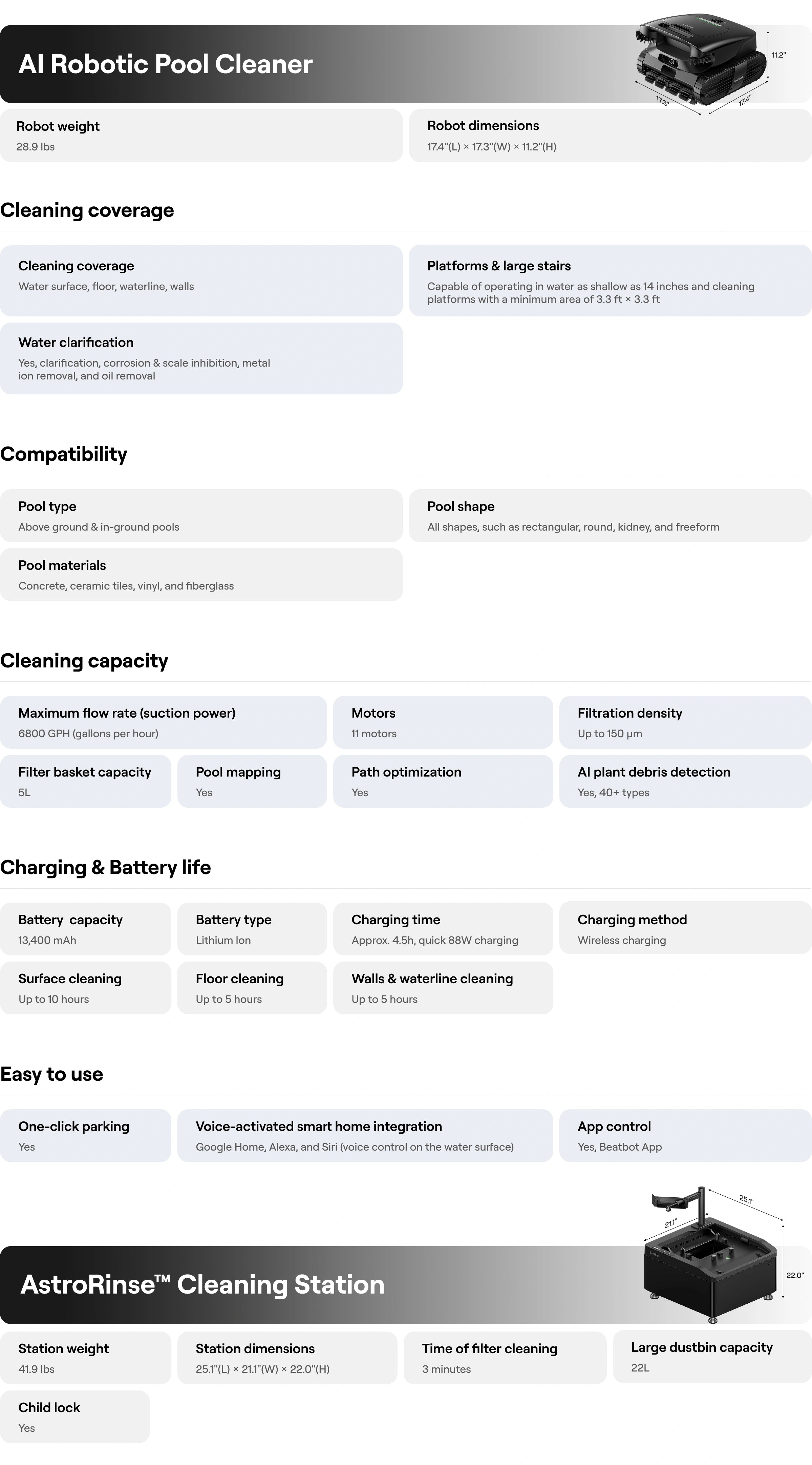This screenshot has width=812, height=1465.
Task: Select the Water clarification card
Action: (201, 358)
